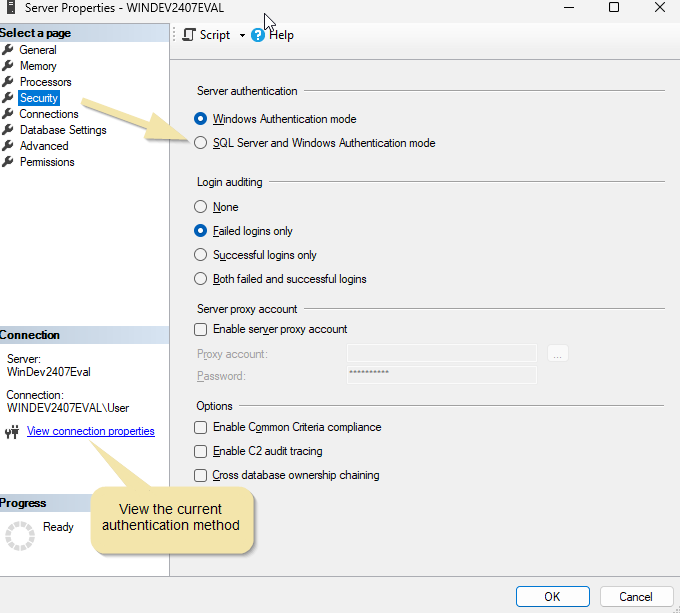This screenshot has width=680, height=613.
Task: Click the 'WINDEV2407EVAL\User' connection text
Action: click(68, 408)
